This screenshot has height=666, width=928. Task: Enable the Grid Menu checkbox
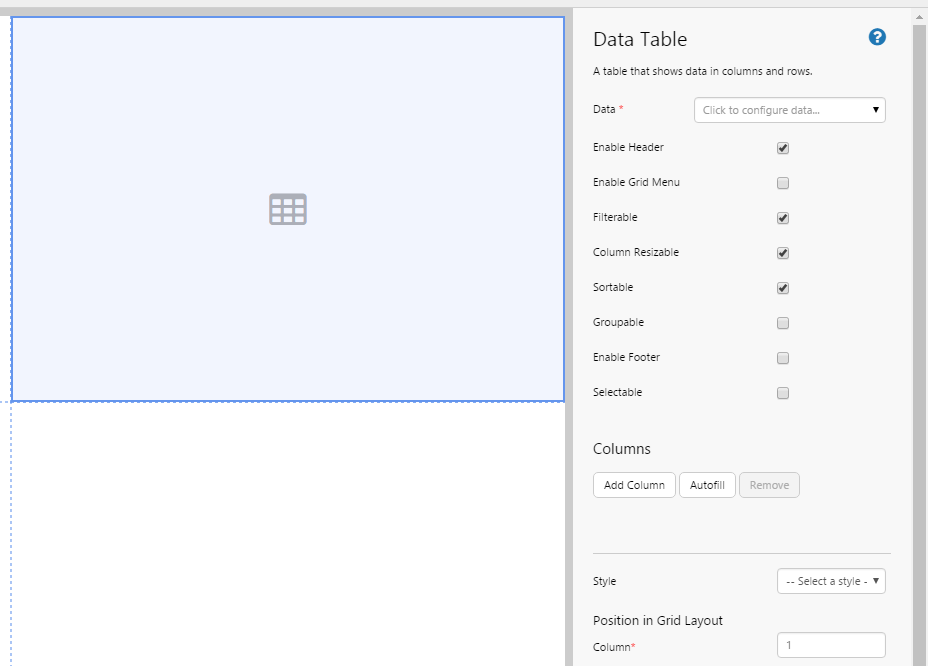(x=783, y=183)
